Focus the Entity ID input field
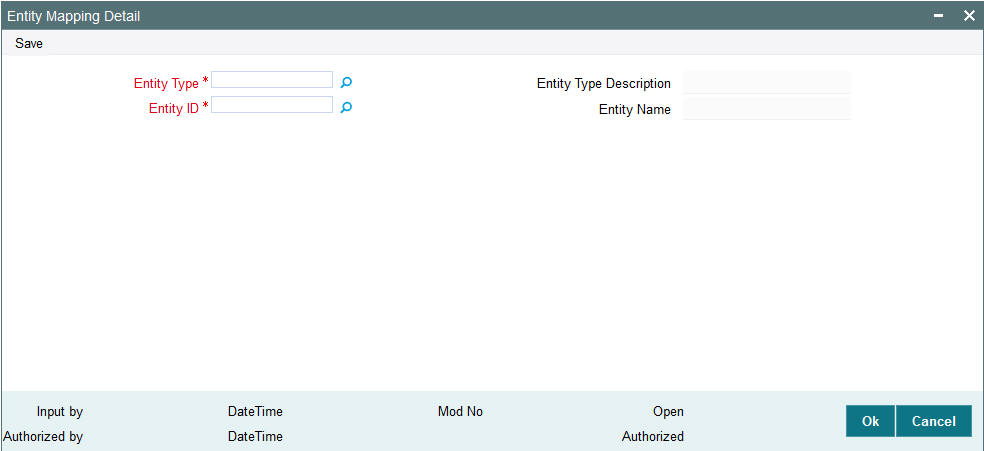Image resolution: width=984 pixels, height=451 pixels. (x=272, y=105)
